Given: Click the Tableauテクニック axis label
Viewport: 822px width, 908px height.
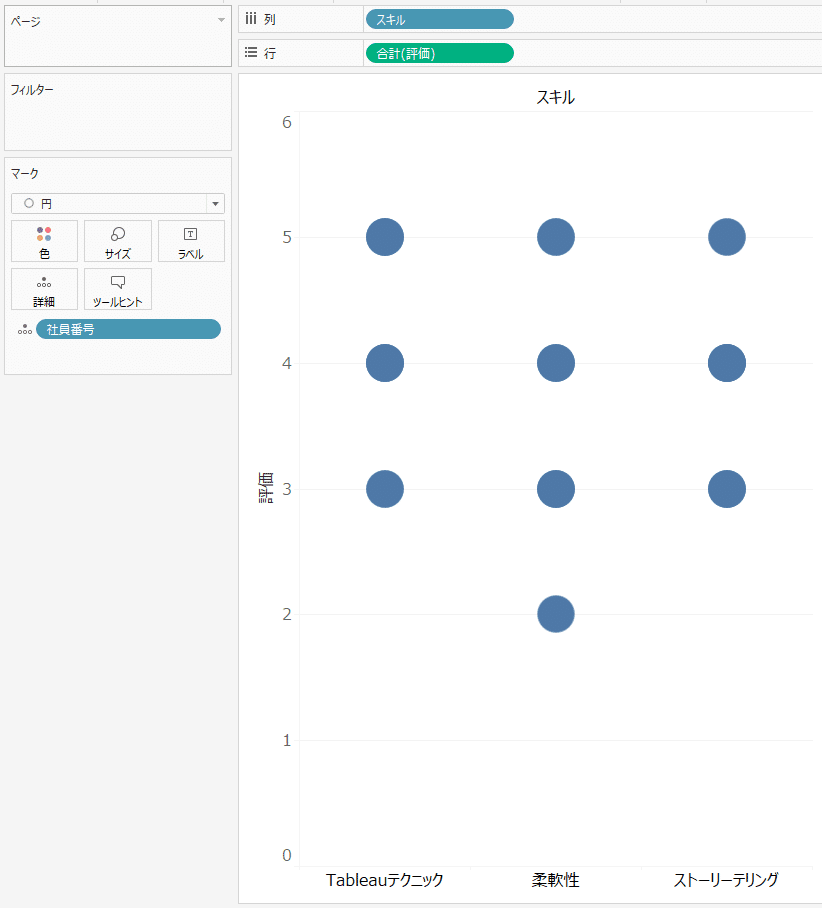Looking at the screenshot, I should click(x=385, y=880).
